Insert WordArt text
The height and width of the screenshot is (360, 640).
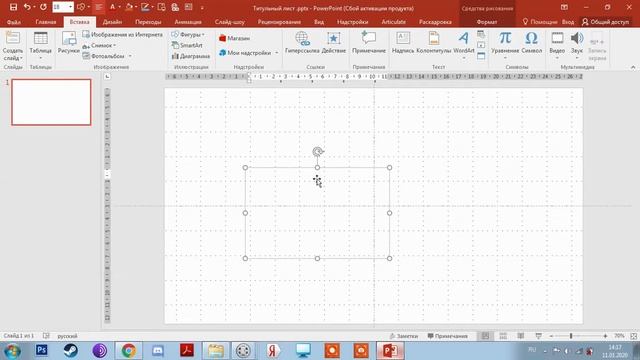pos(464,44)
